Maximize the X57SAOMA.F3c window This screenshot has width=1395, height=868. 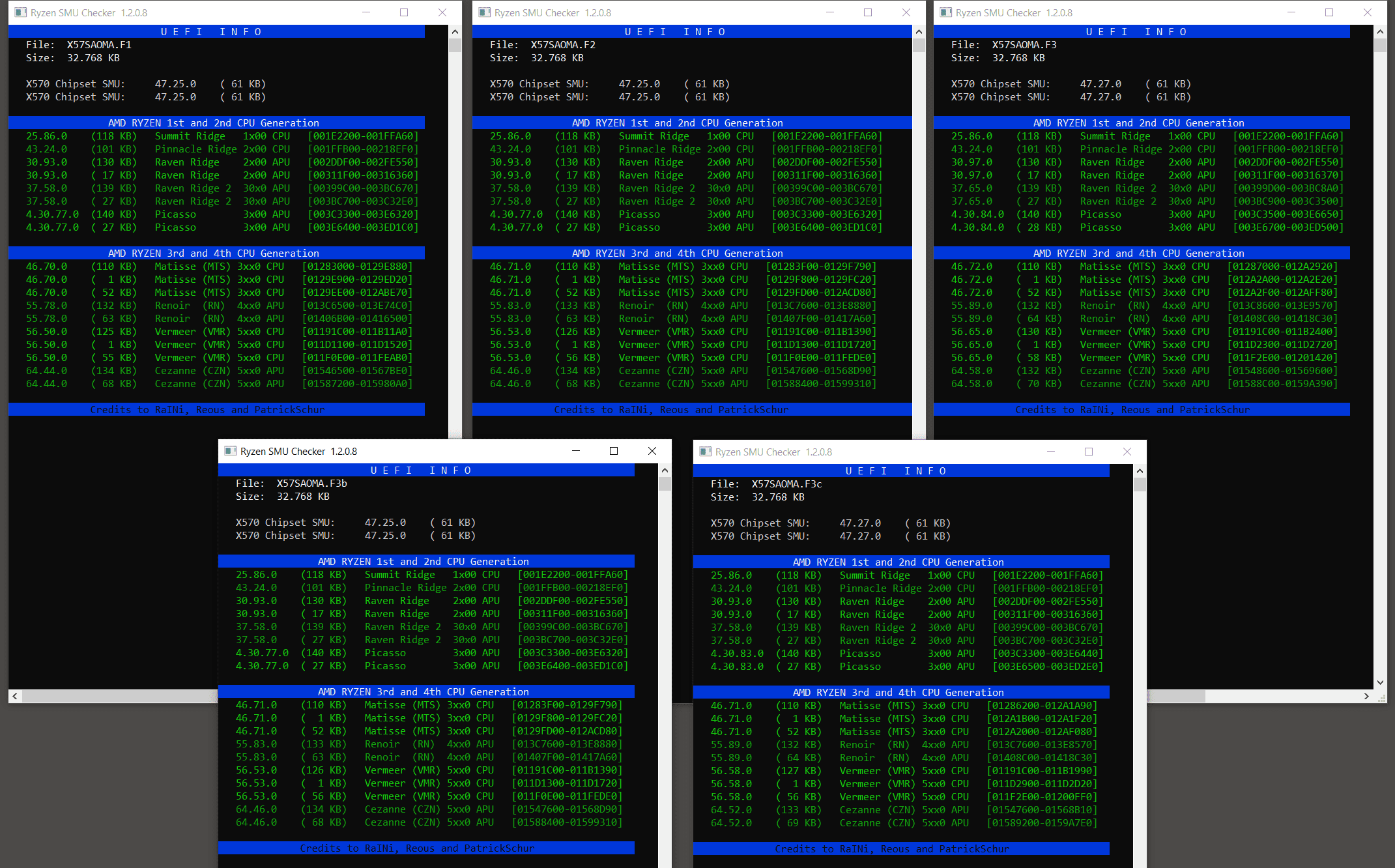pyautogui.click(x=1089, y=452)
